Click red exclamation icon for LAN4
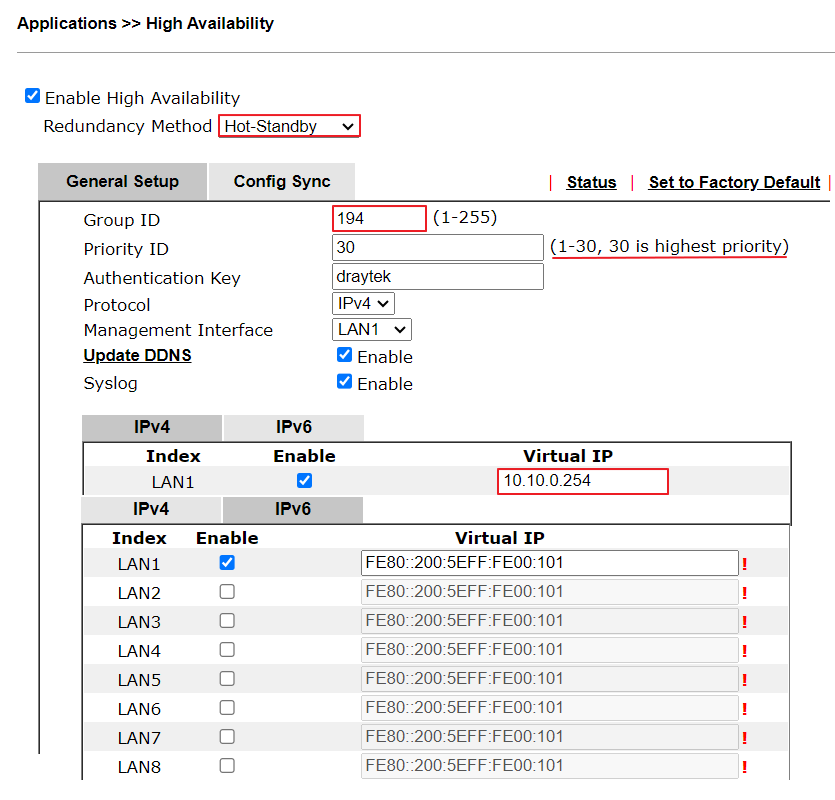 pos(744,651)
